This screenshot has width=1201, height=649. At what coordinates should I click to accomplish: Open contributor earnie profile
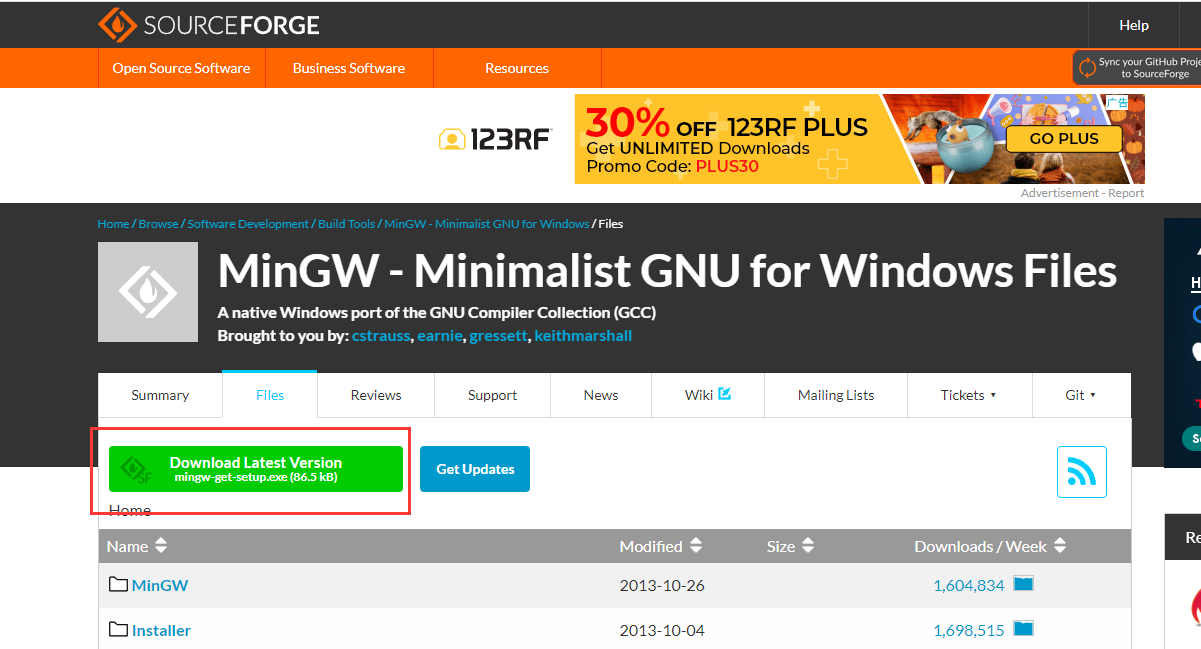pyautogui.click(x=441, y=336)
